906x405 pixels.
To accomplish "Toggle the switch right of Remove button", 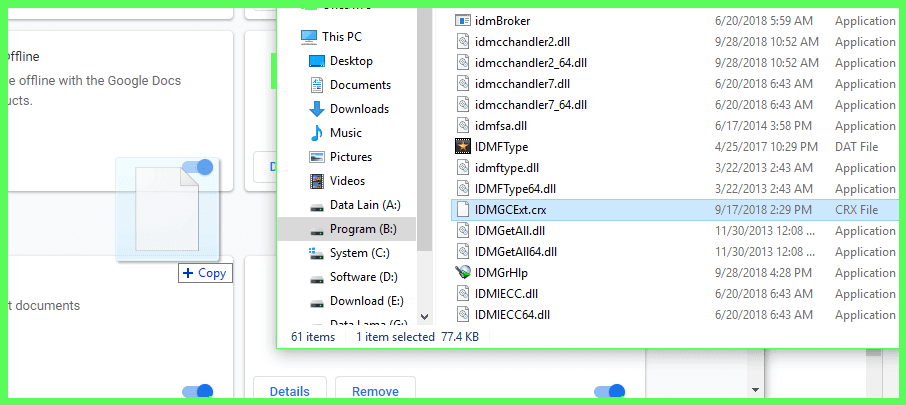I will point(609,391).
